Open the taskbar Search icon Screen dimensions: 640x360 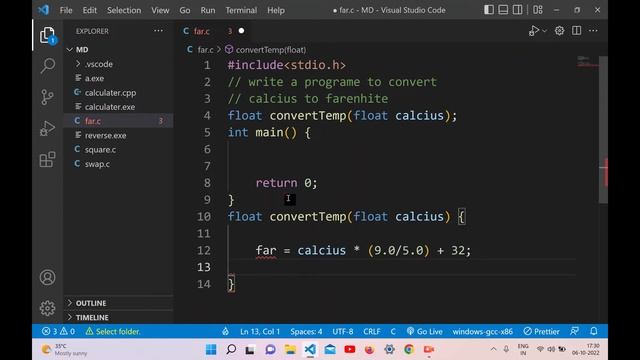click(231, 349)
